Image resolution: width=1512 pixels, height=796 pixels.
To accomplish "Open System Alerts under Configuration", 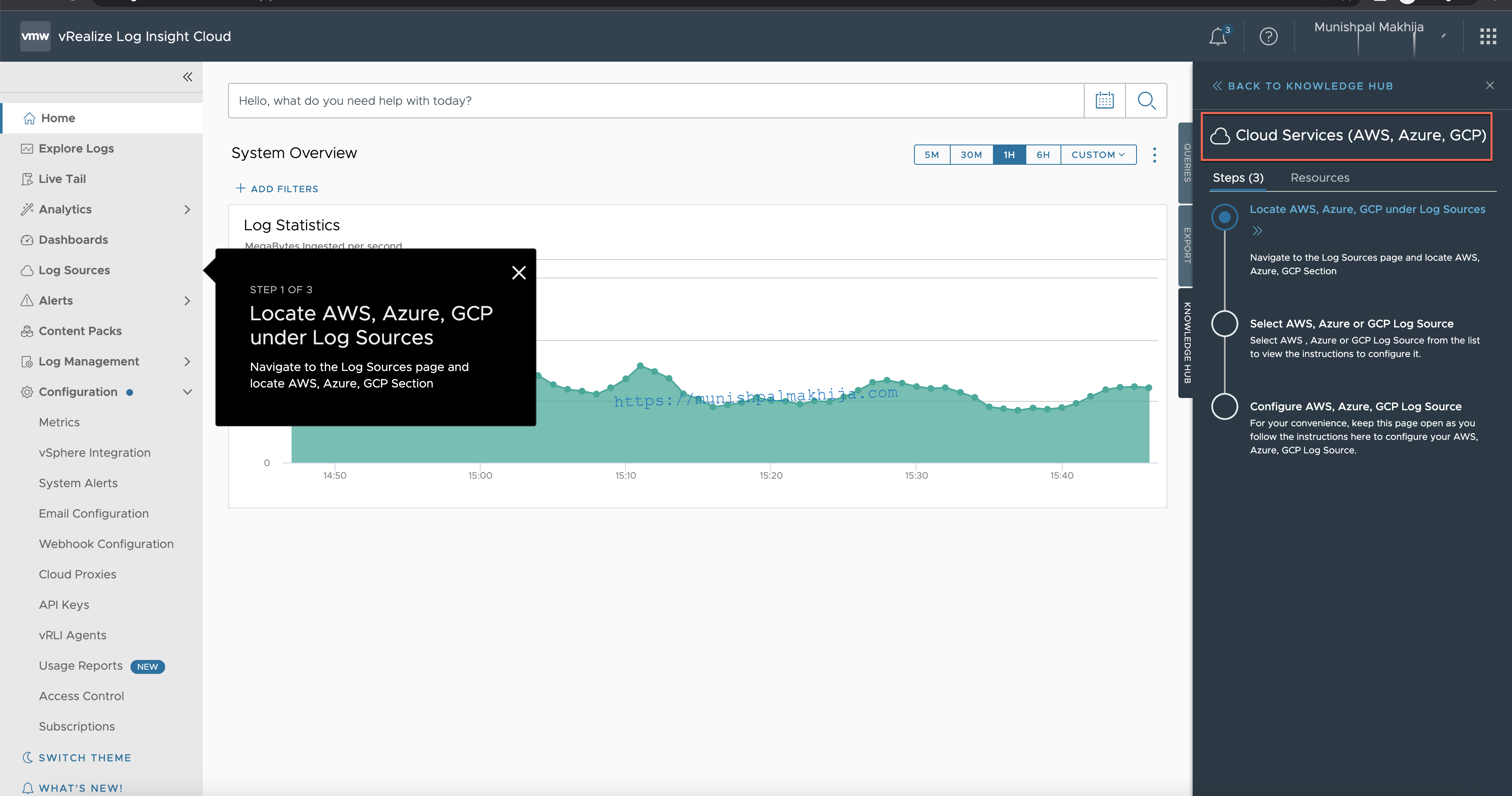I will 78,484.
